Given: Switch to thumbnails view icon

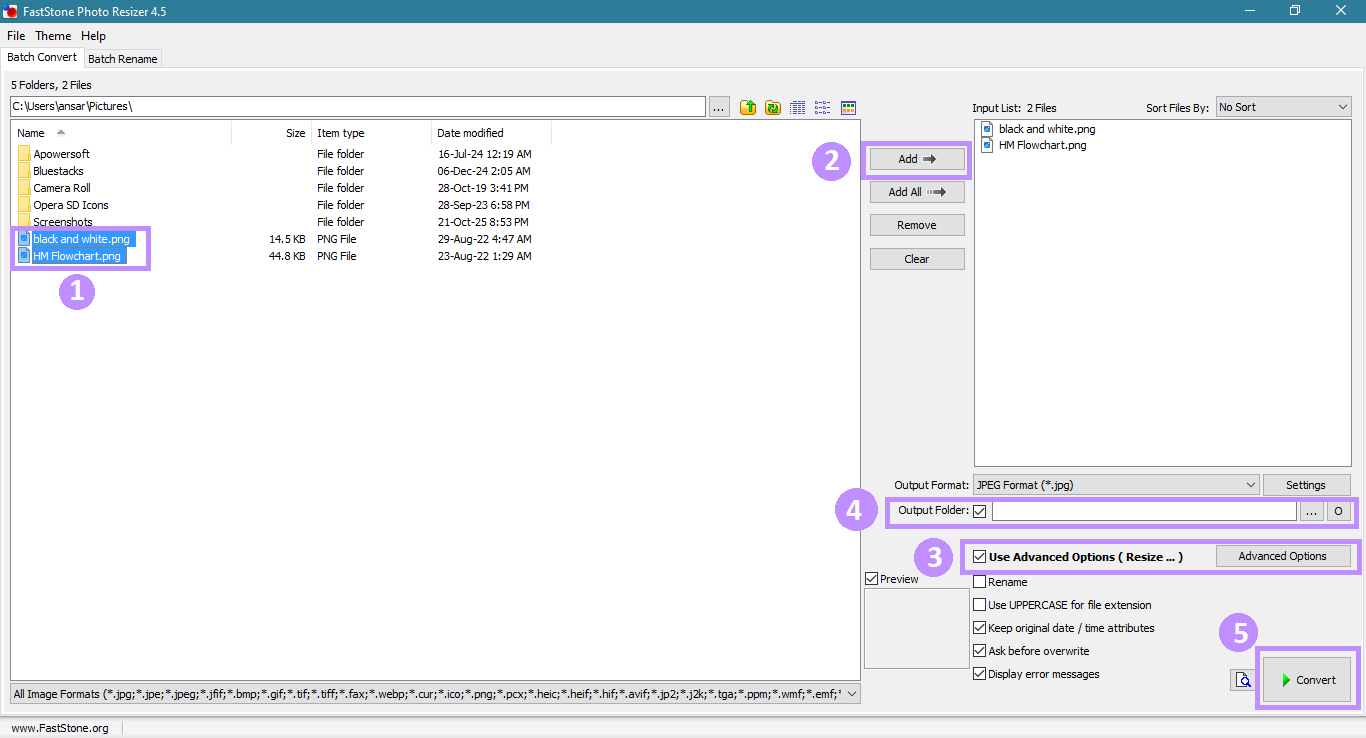Looking at the screenshot, I should (x=848, y=107).
